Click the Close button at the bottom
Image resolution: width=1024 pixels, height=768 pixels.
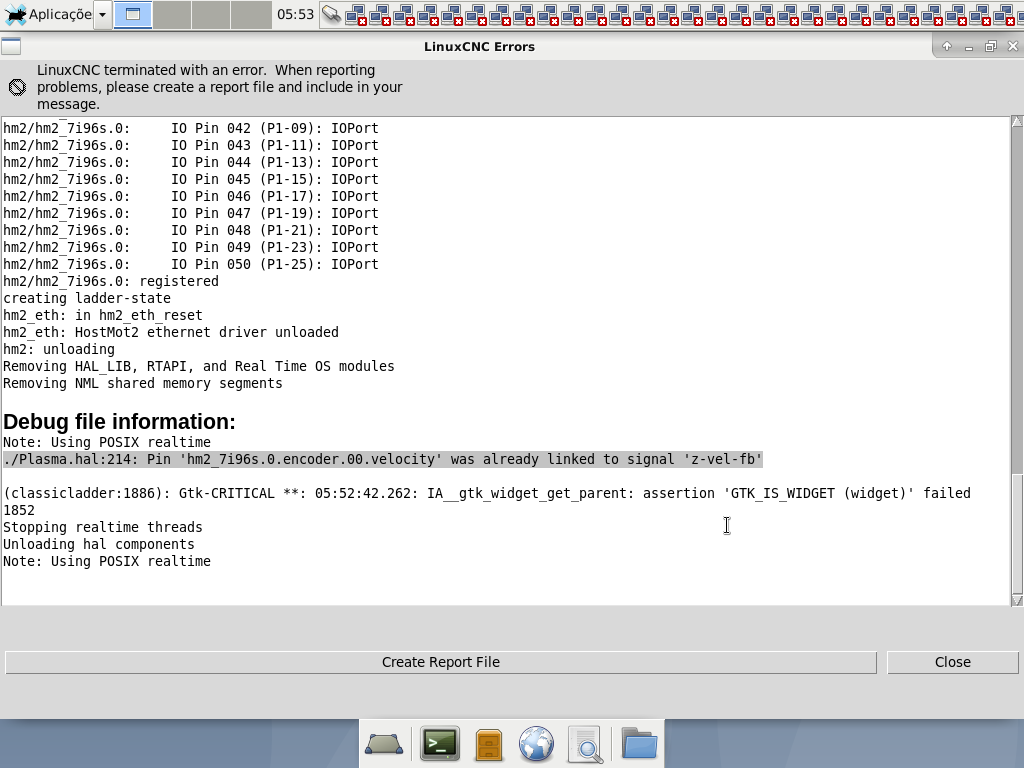pos(953,662)
